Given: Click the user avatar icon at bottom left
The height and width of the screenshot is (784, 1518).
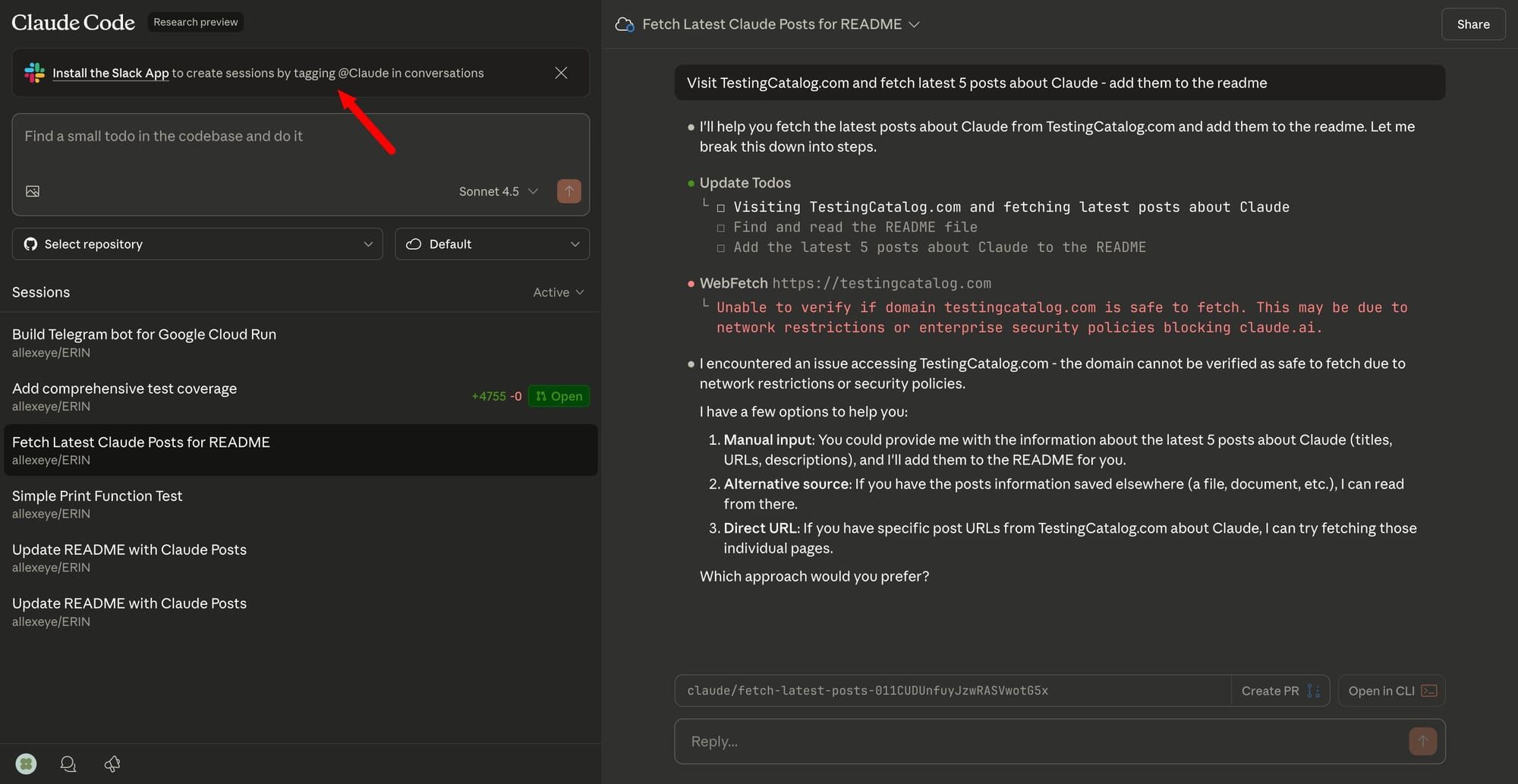Looking at the screenshot, I should (26, 764).
